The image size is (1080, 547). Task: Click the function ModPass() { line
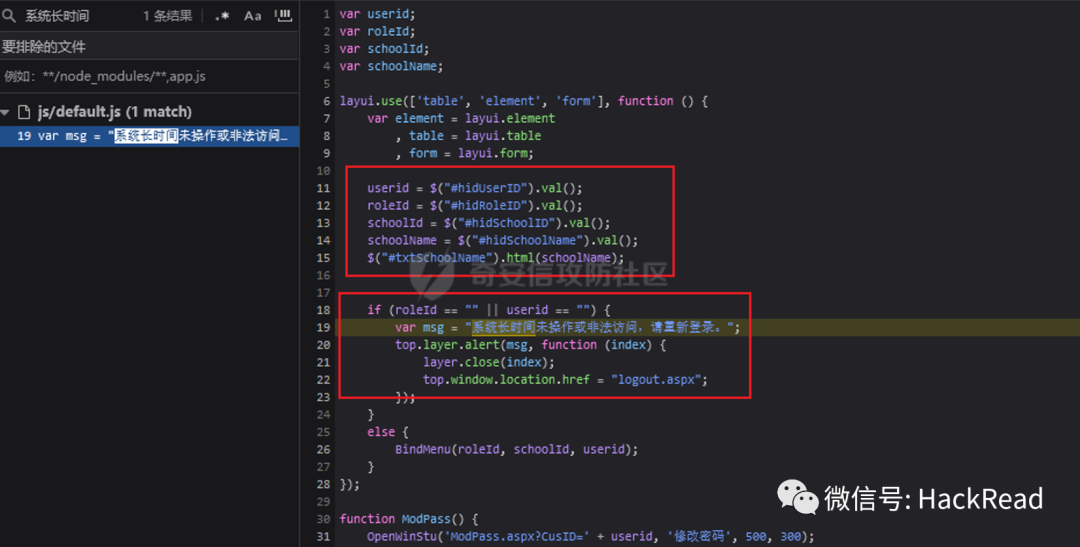click(408, 519)
